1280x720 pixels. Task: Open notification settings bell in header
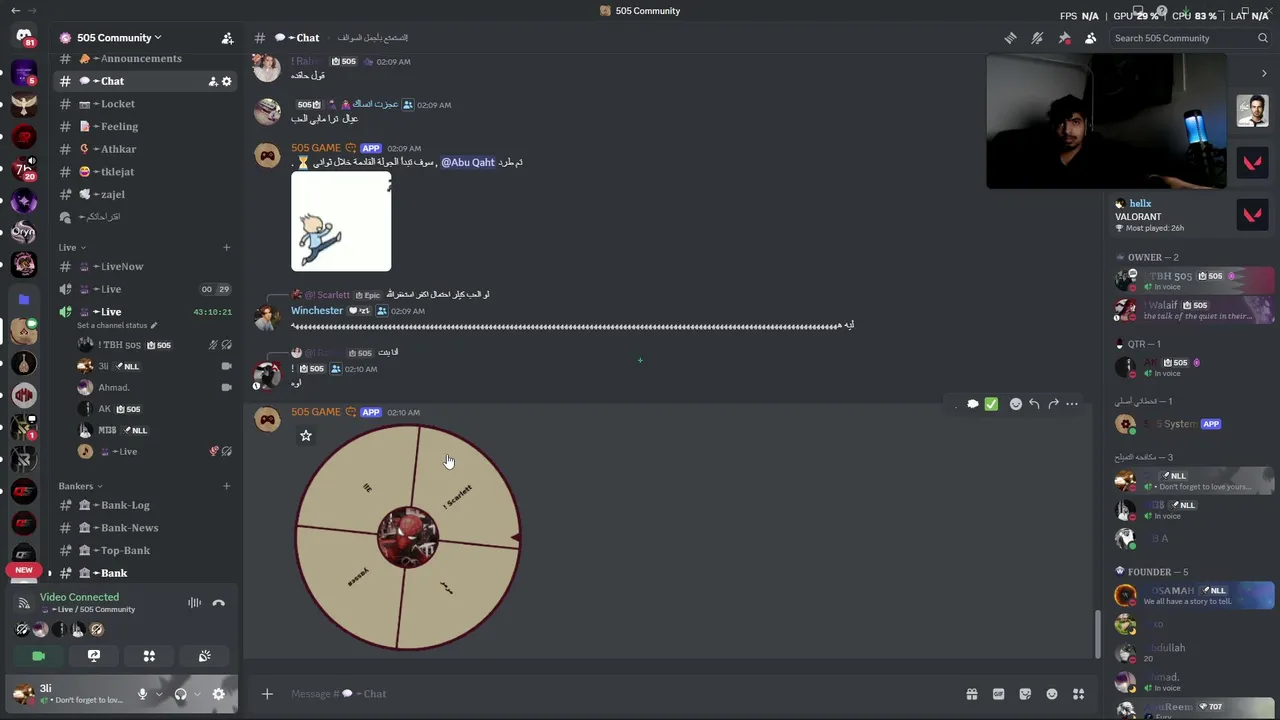tap(1037, 38)
